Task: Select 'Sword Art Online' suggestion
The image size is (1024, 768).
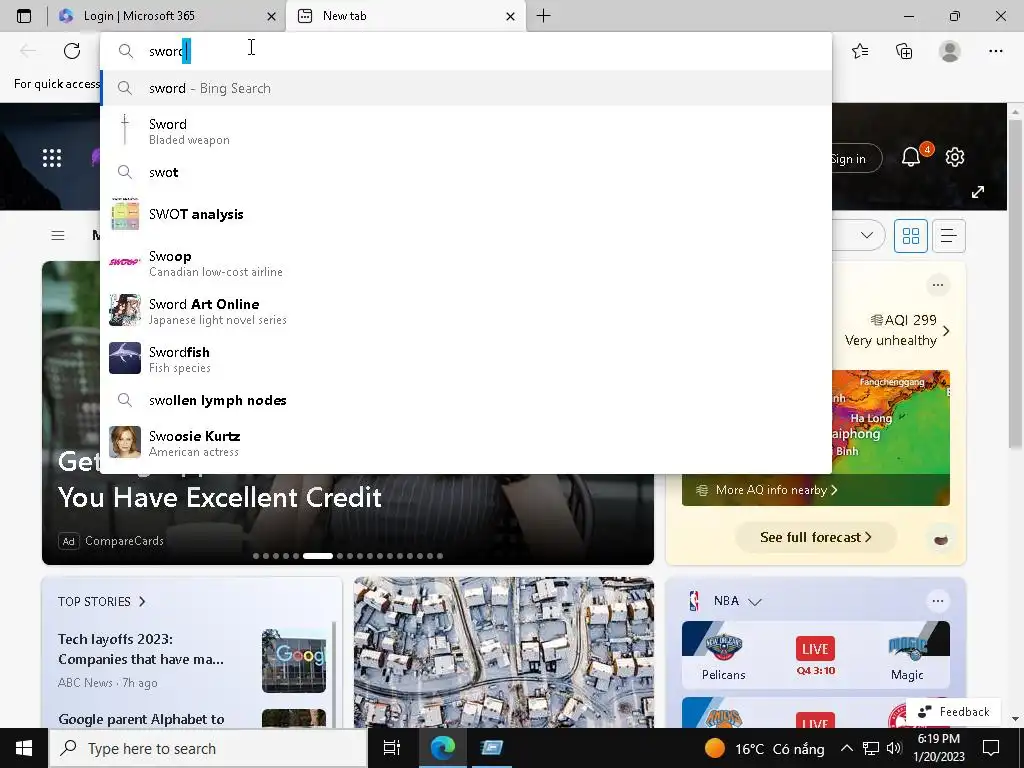Action: click(466, 311)
